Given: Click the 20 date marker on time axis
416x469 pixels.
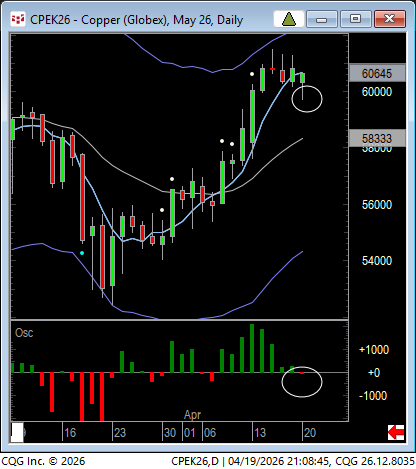Looking at the screenshot, I should coord(310,433).
